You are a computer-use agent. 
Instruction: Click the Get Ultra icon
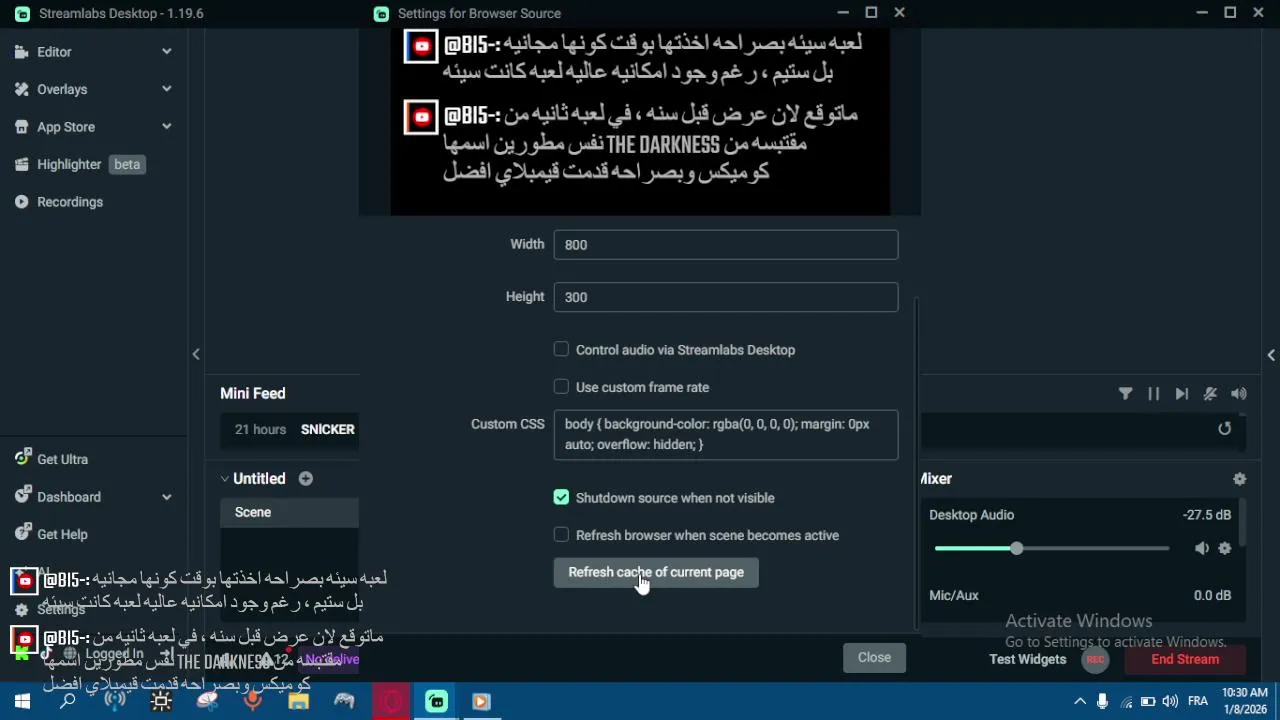pyautogui.click(x=21, y=458)
